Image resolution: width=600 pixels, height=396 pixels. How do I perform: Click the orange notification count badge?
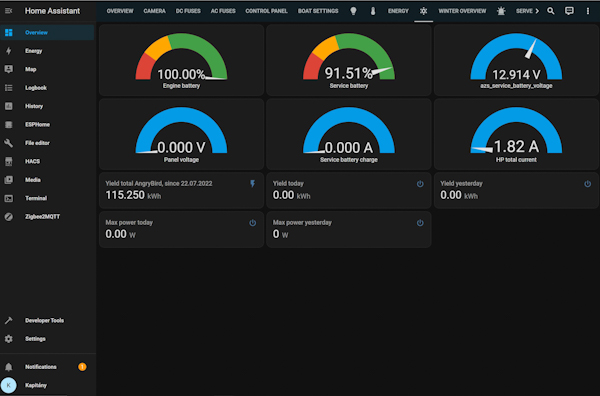(82, 367)
